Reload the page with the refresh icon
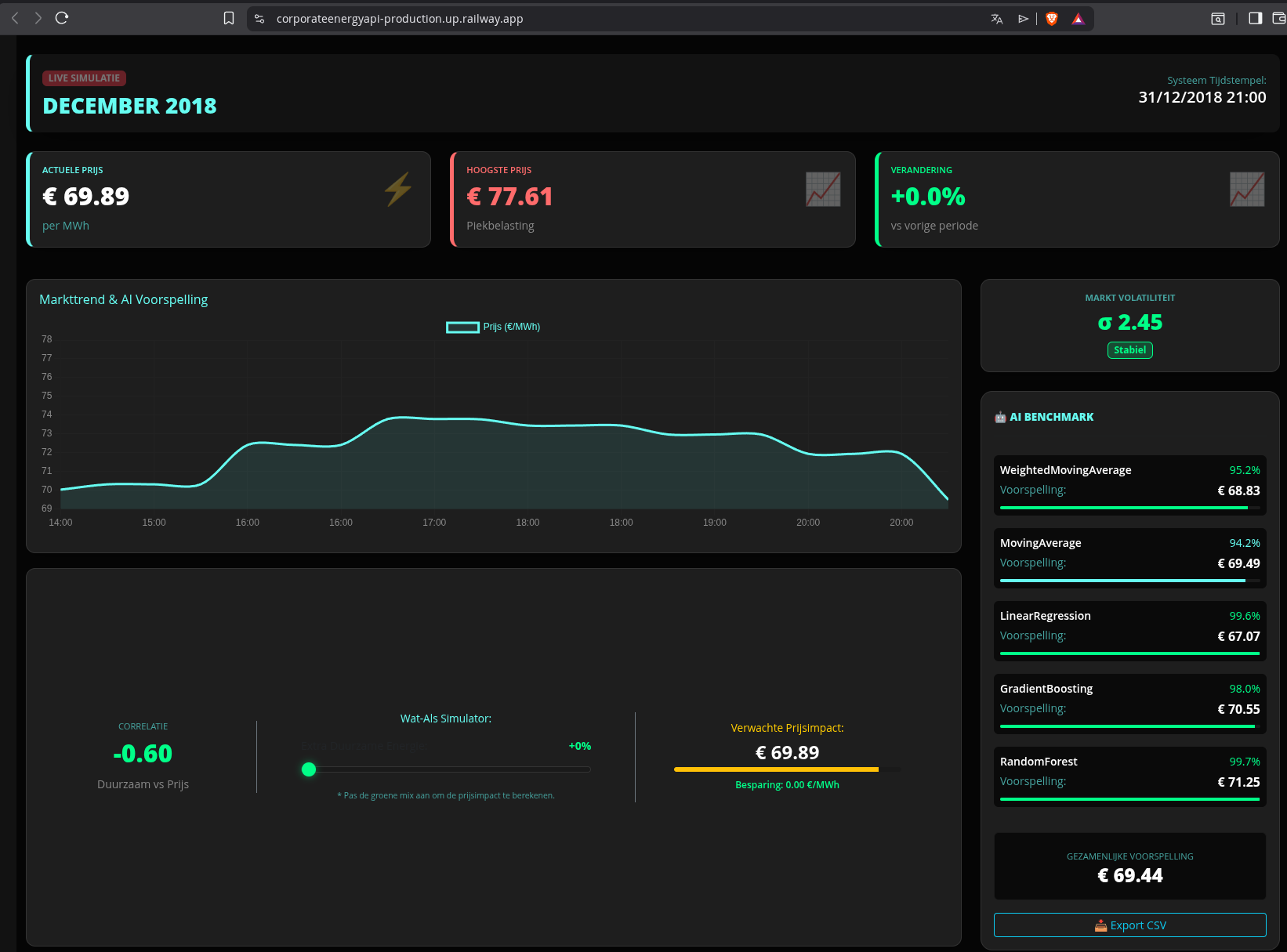Image resolution: width=1287 pixels, height=952 pixels. (x=62, y=18)
